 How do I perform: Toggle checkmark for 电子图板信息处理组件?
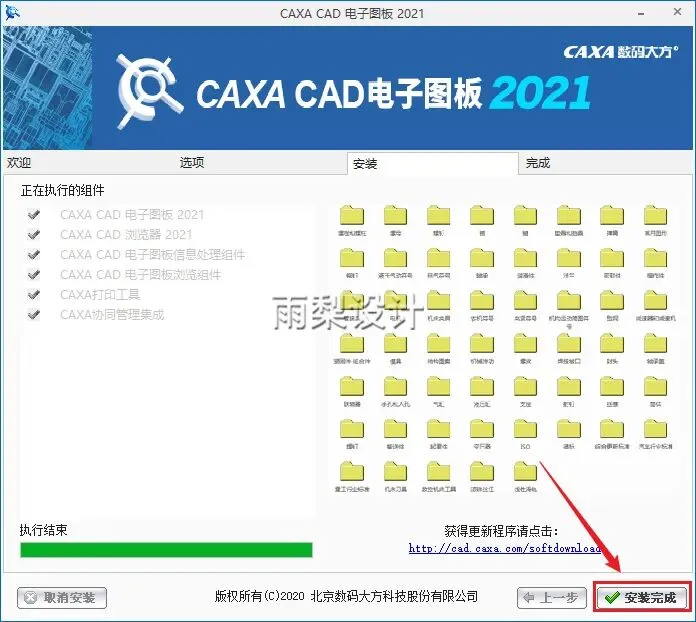point(34,254)
